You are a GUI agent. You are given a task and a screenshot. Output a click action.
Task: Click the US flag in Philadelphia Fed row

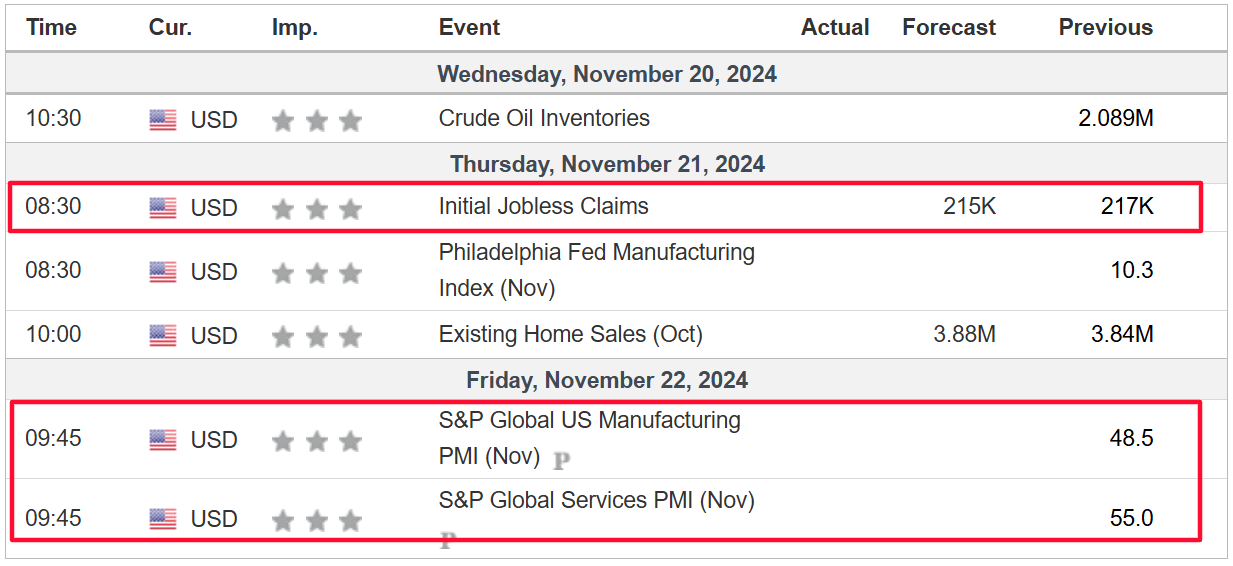[x=163, y=272]
